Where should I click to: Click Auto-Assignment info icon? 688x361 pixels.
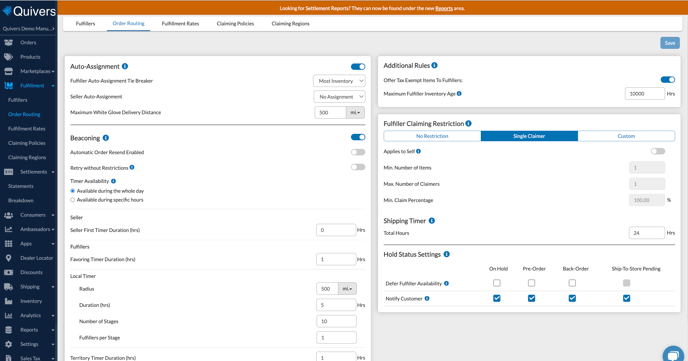tap(125, 66)
